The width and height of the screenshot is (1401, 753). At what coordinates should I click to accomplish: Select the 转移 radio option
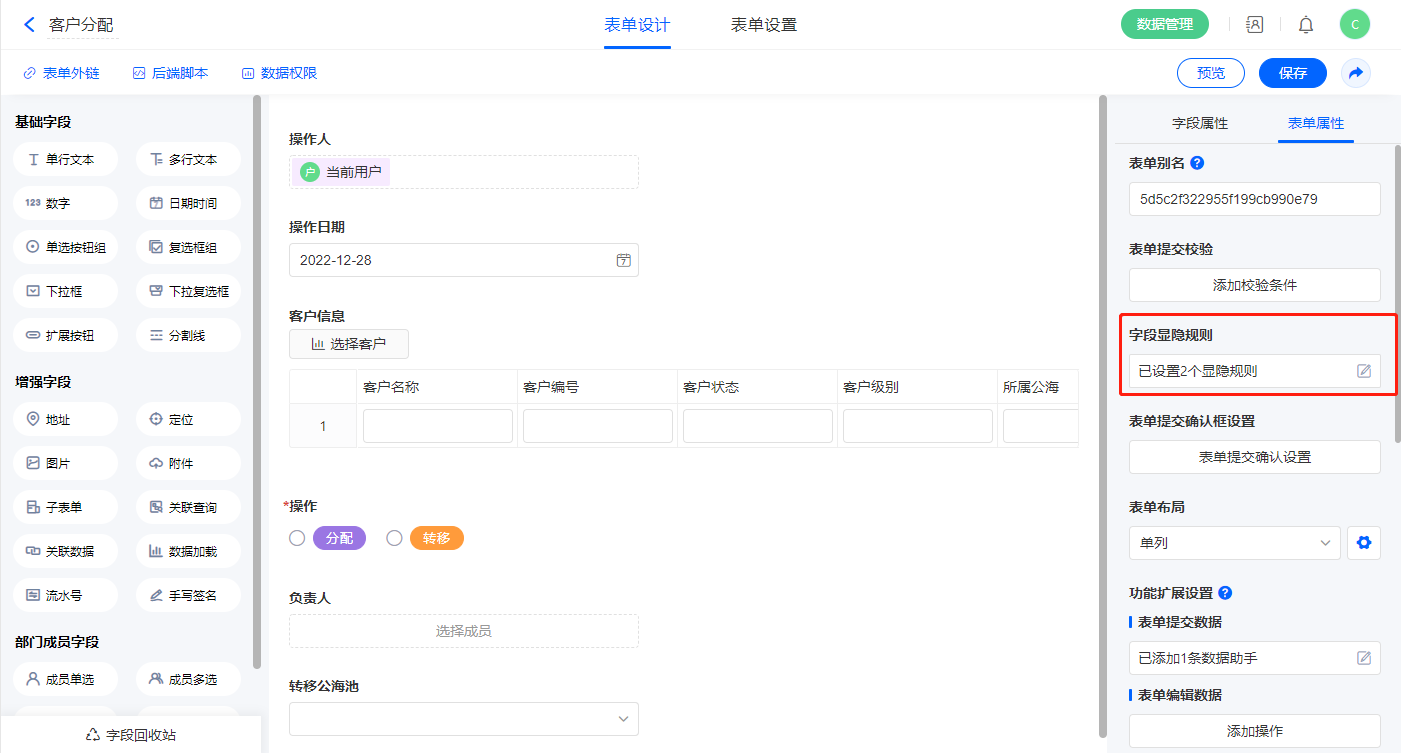point(394,538)
